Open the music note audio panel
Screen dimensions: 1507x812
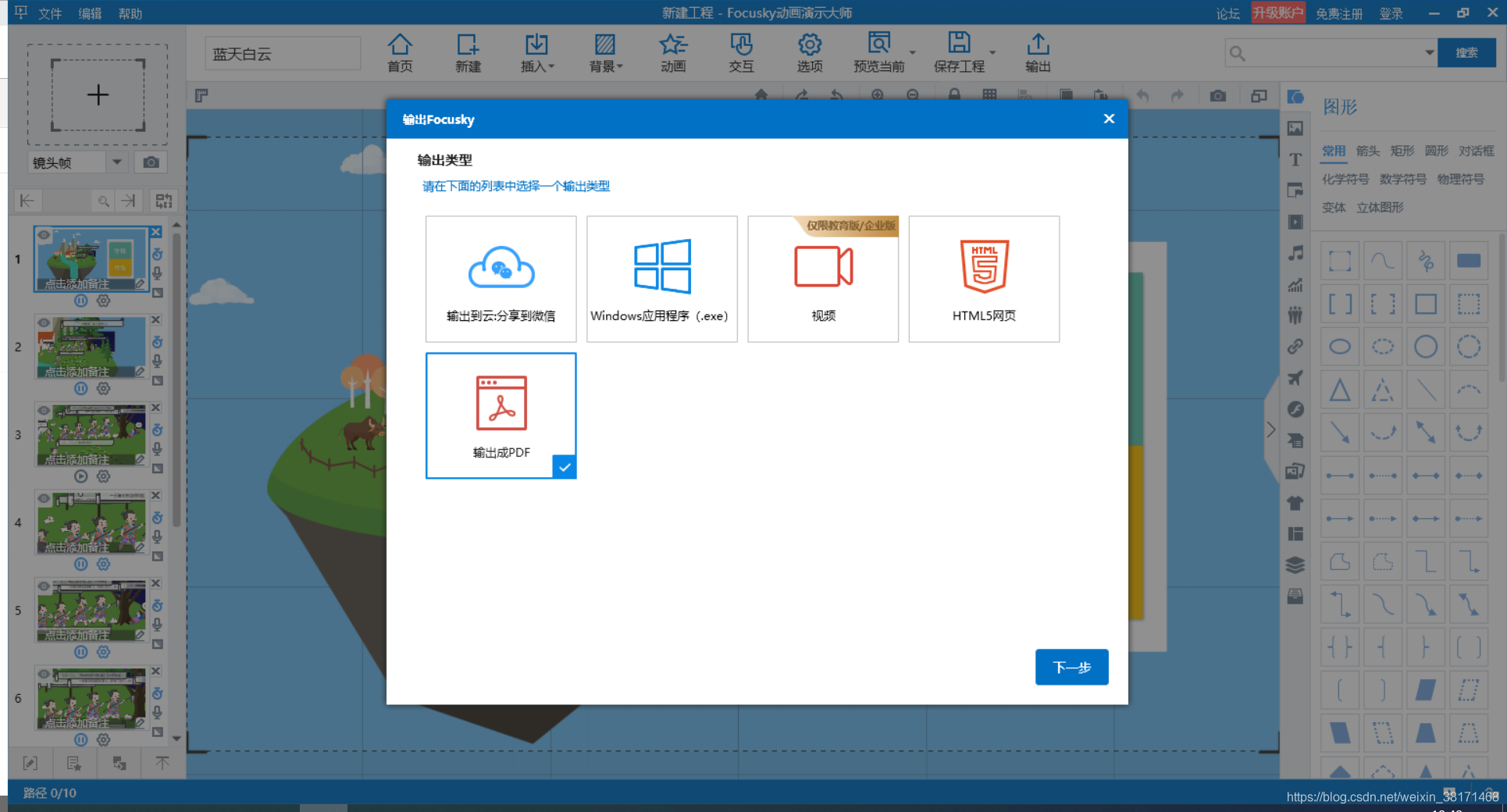(1295, 253)
